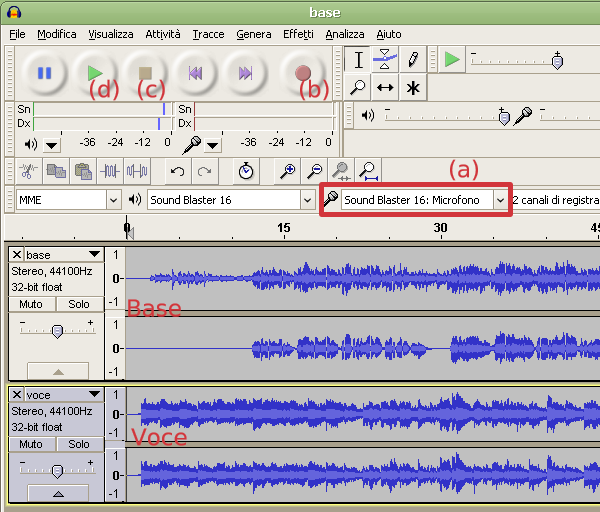Click the Pause playback button
The height and width of the screenshot is (512, 600).
pyautogui.click(x=44, y=73)
